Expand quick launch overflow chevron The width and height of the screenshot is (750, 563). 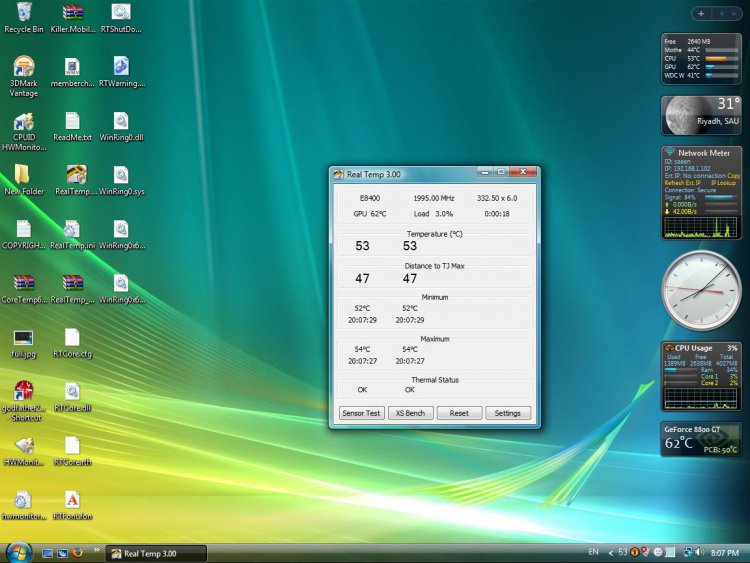(x=97, y=550)
